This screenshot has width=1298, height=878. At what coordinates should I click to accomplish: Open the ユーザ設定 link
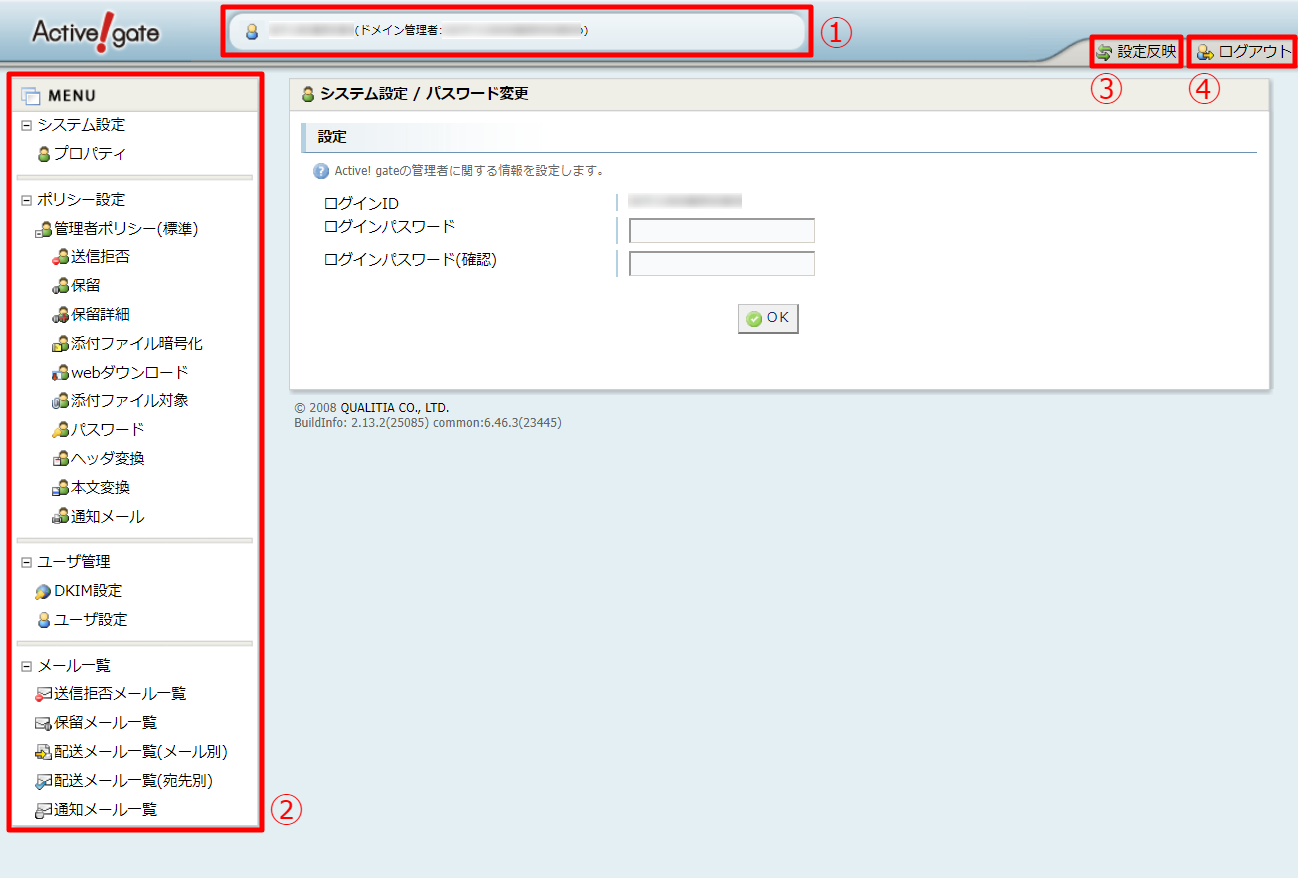coord(90,620)
